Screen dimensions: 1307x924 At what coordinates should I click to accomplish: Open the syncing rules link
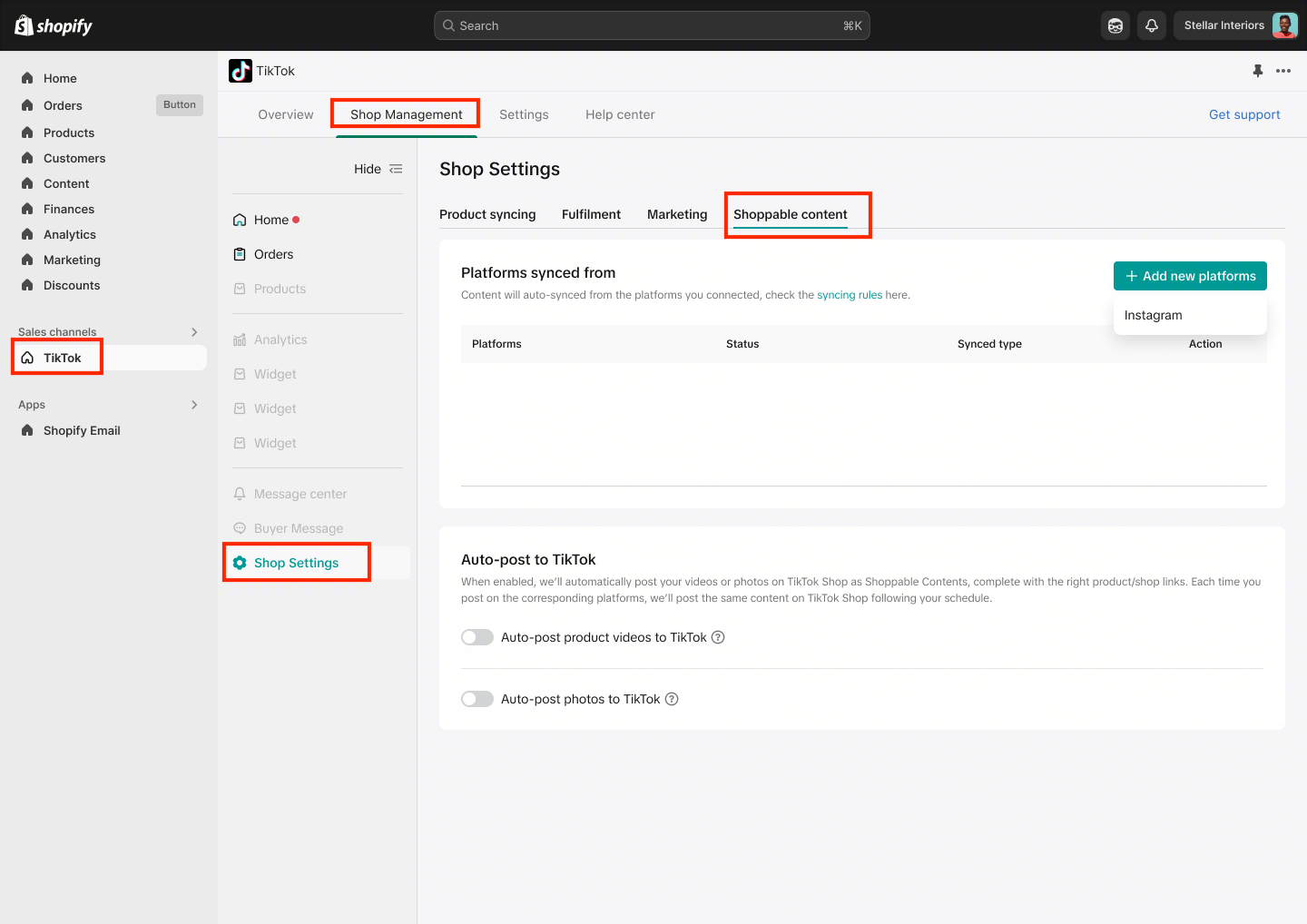tap(850, 295)
